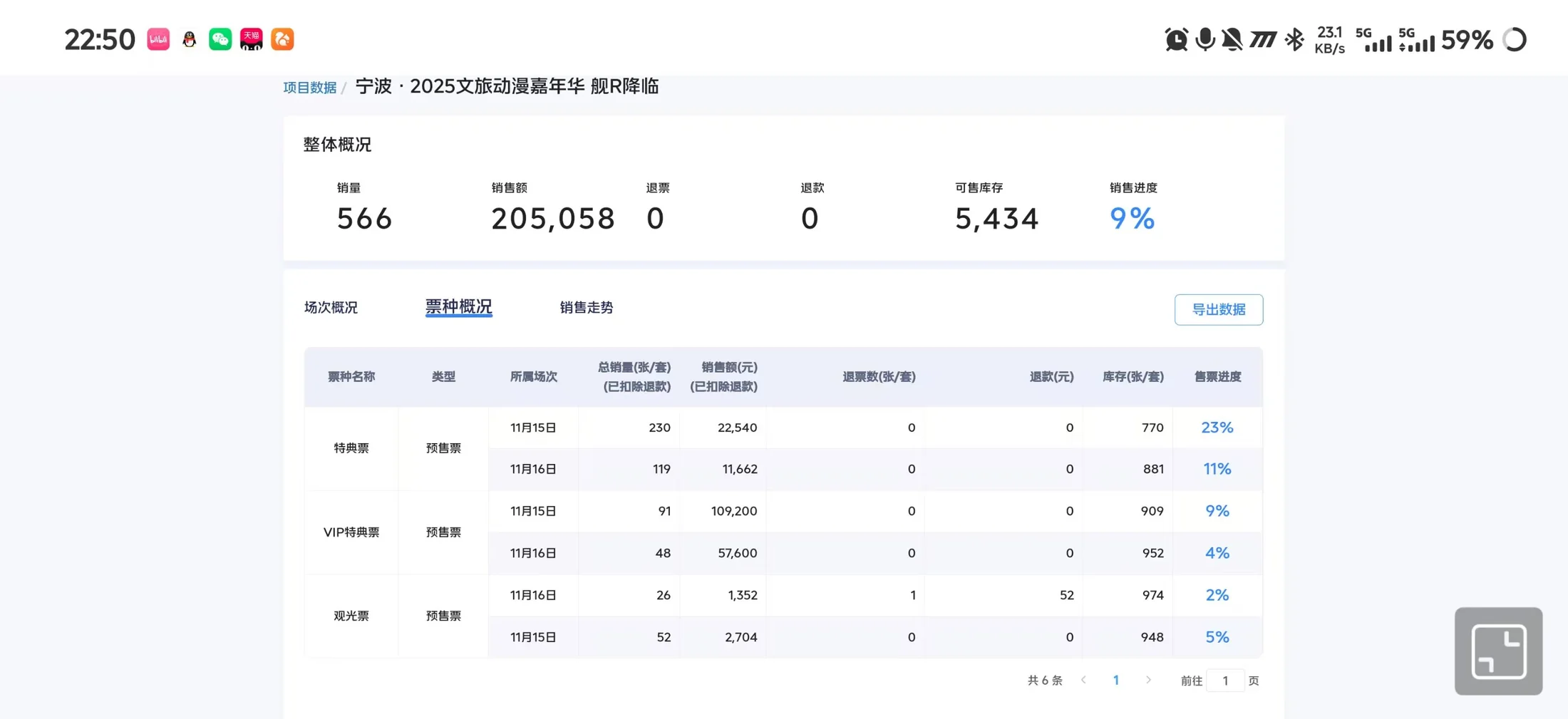Click the 11% progress value
The height and width of the screenshot is (719, 1568).
click(1217, 469)
